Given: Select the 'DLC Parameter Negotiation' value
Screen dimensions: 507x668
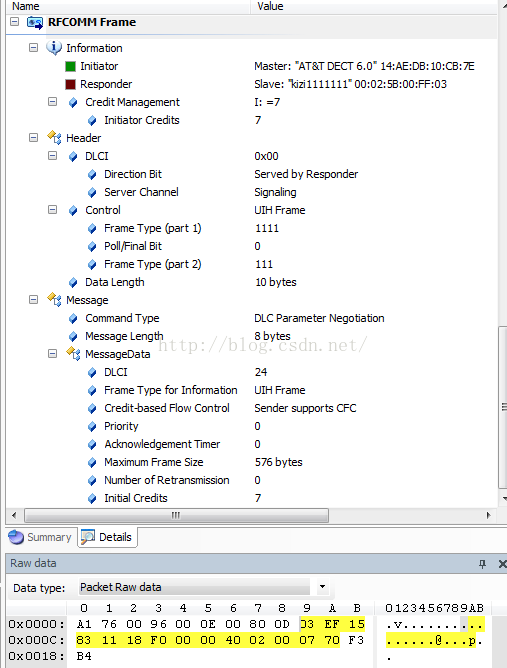Looking at the screenshot, I should coord(319,318).
